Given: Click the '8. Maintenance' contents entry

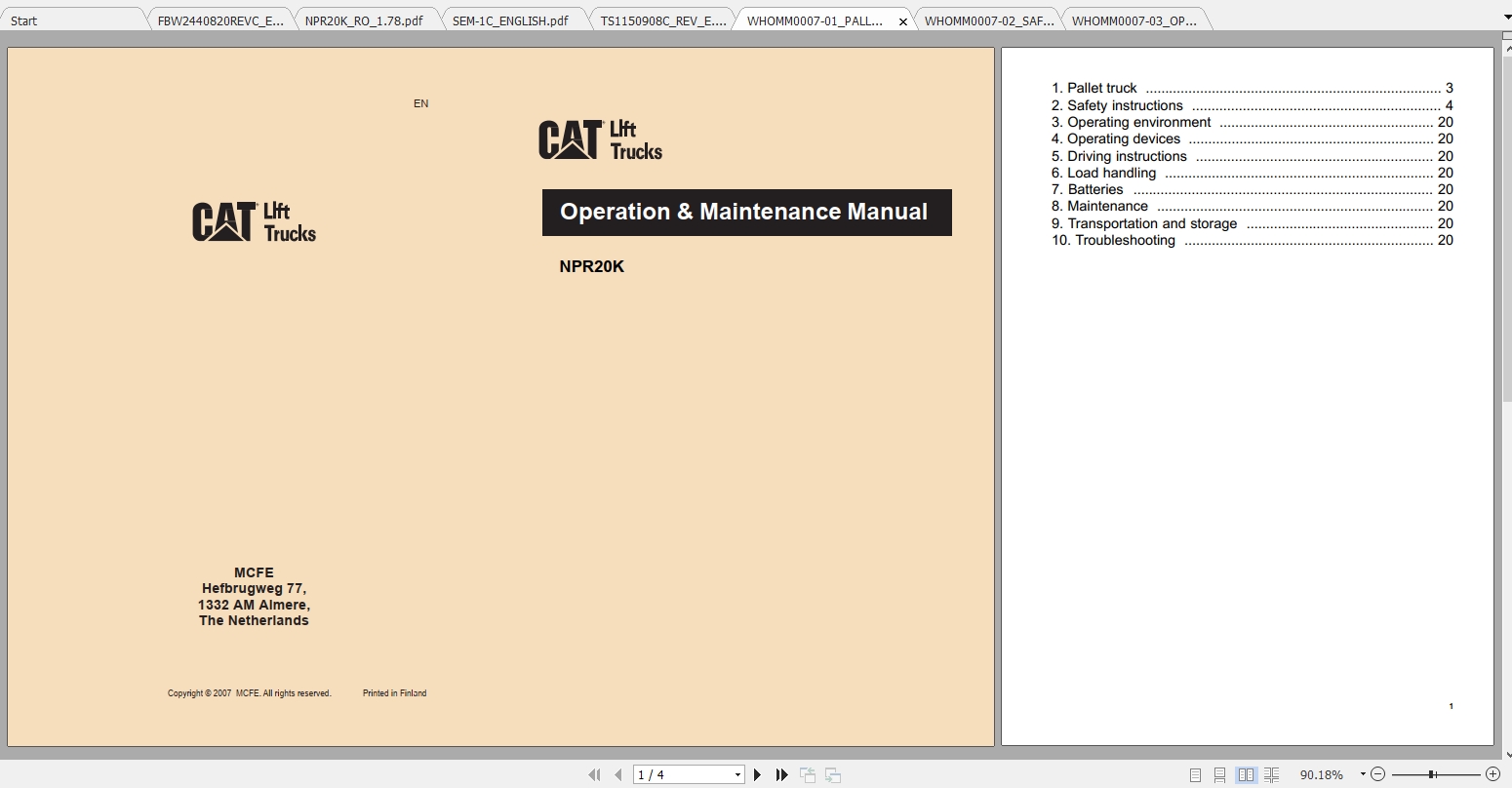Looking at the screenshot, I should tap(1252, 206).
